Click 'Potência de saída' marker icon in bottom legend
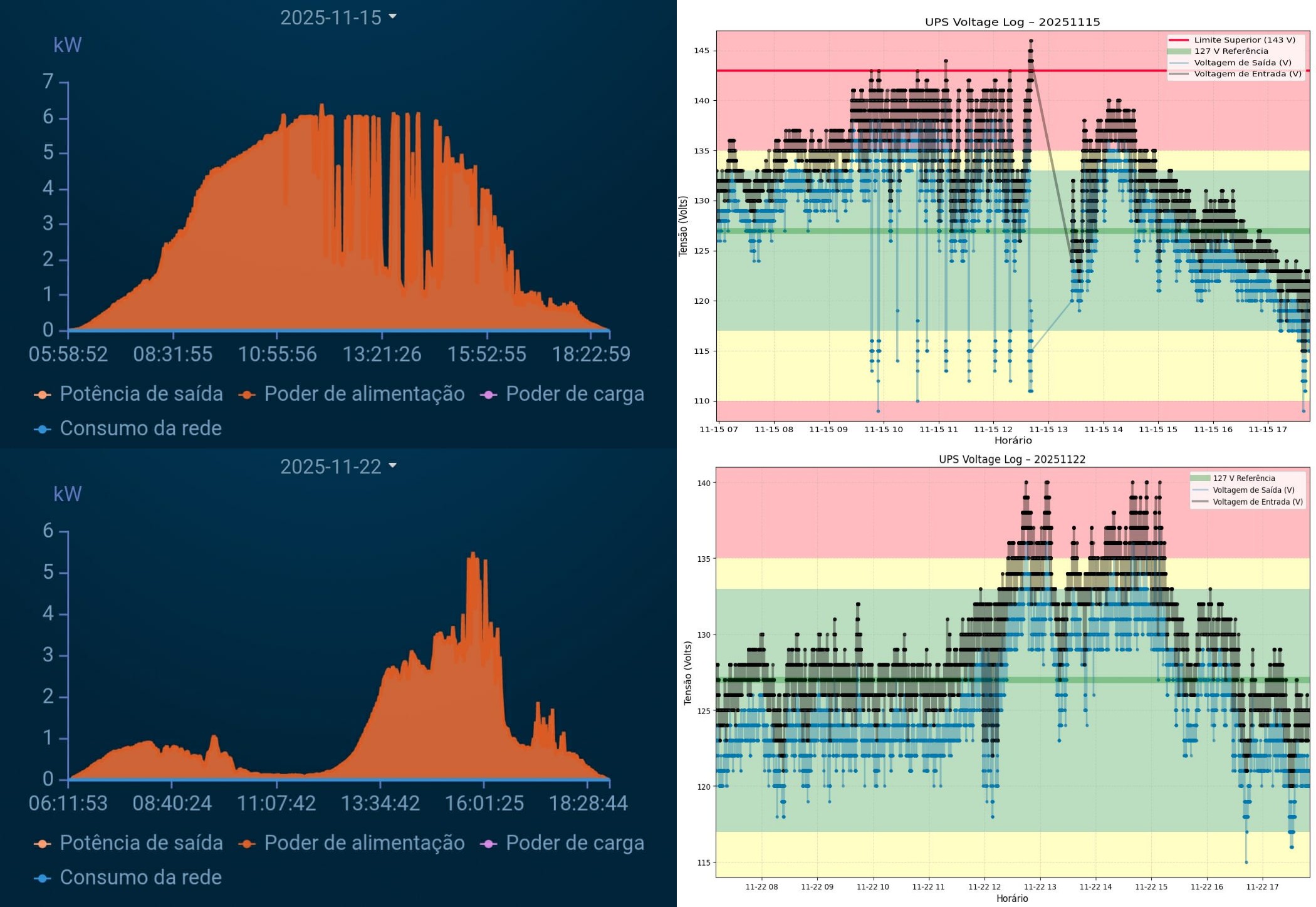 (42, 844)
